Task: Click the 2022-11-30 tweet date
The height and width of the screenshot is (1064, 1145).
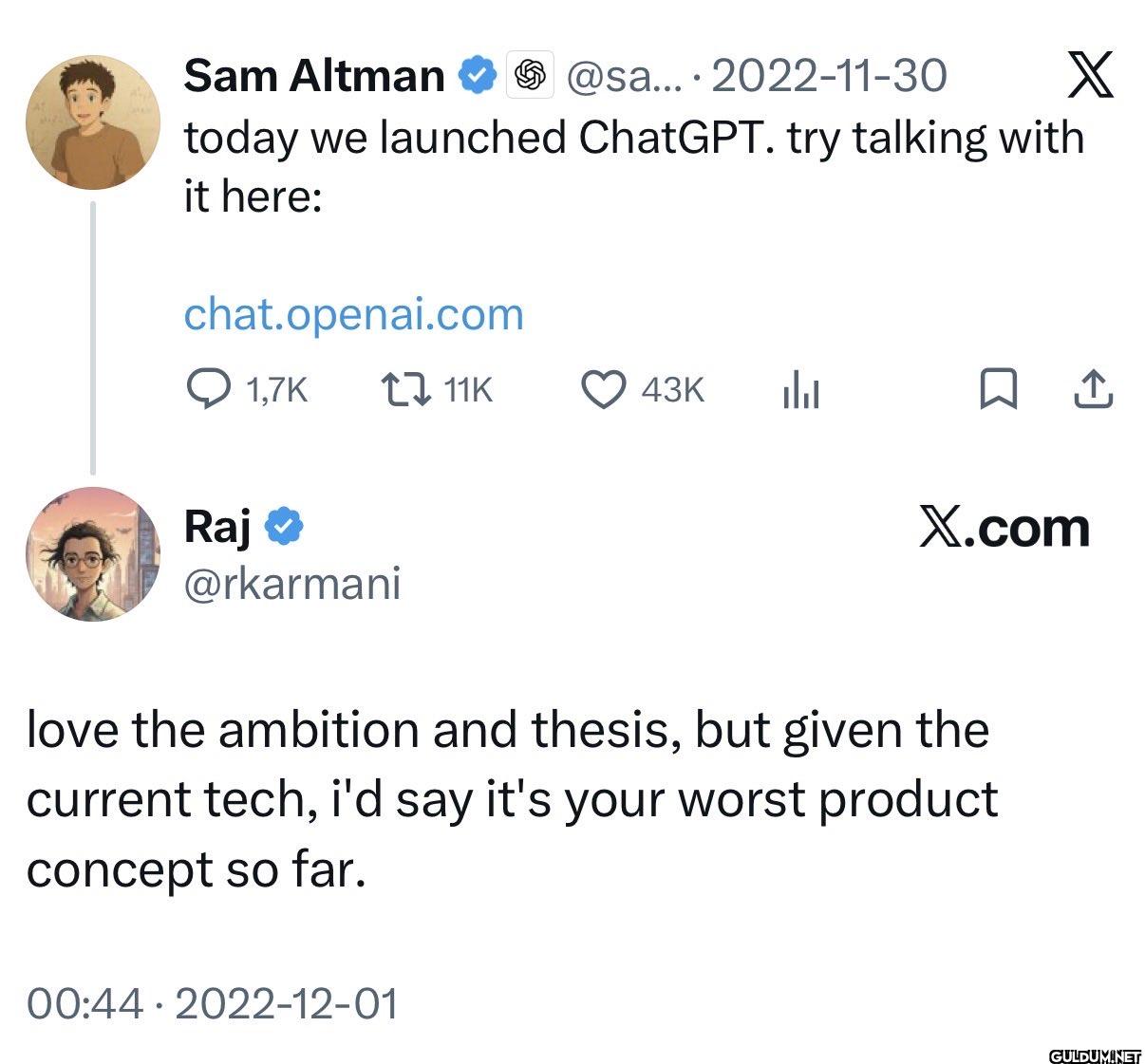Action: pos(829,75)
